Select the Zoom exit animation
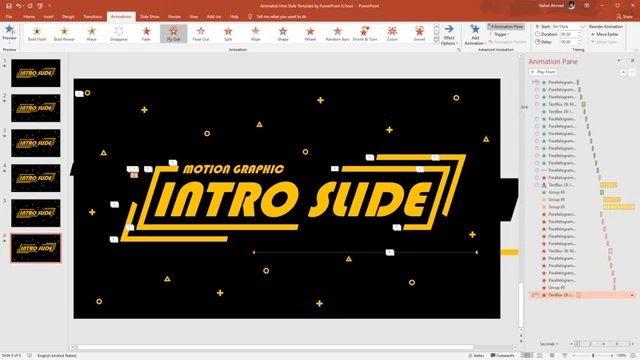This screenshot has height=360, width=640. pos(392,33)
